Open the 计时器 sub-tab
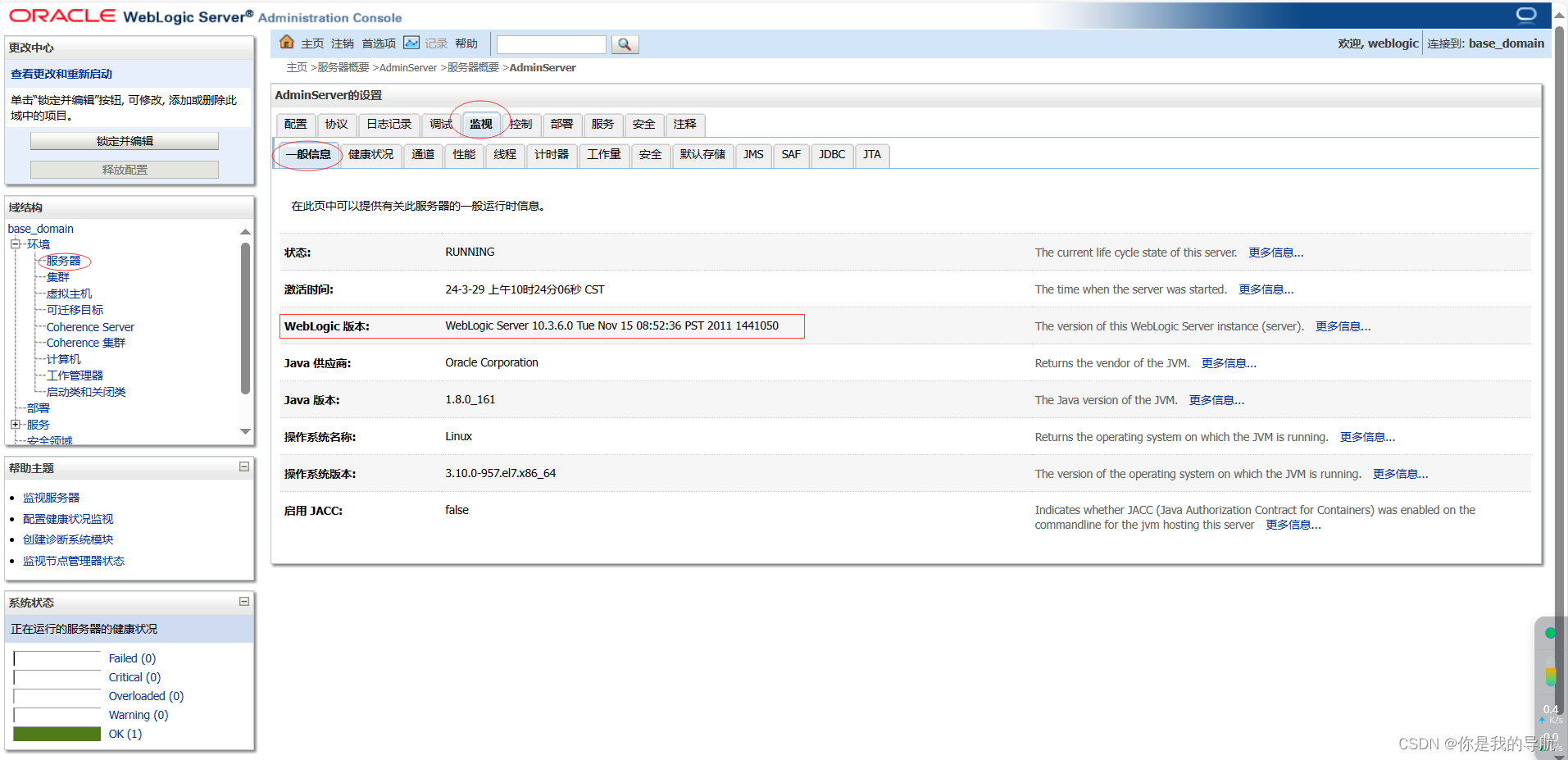Screen dimensions: 1568x760 (552, 155)
